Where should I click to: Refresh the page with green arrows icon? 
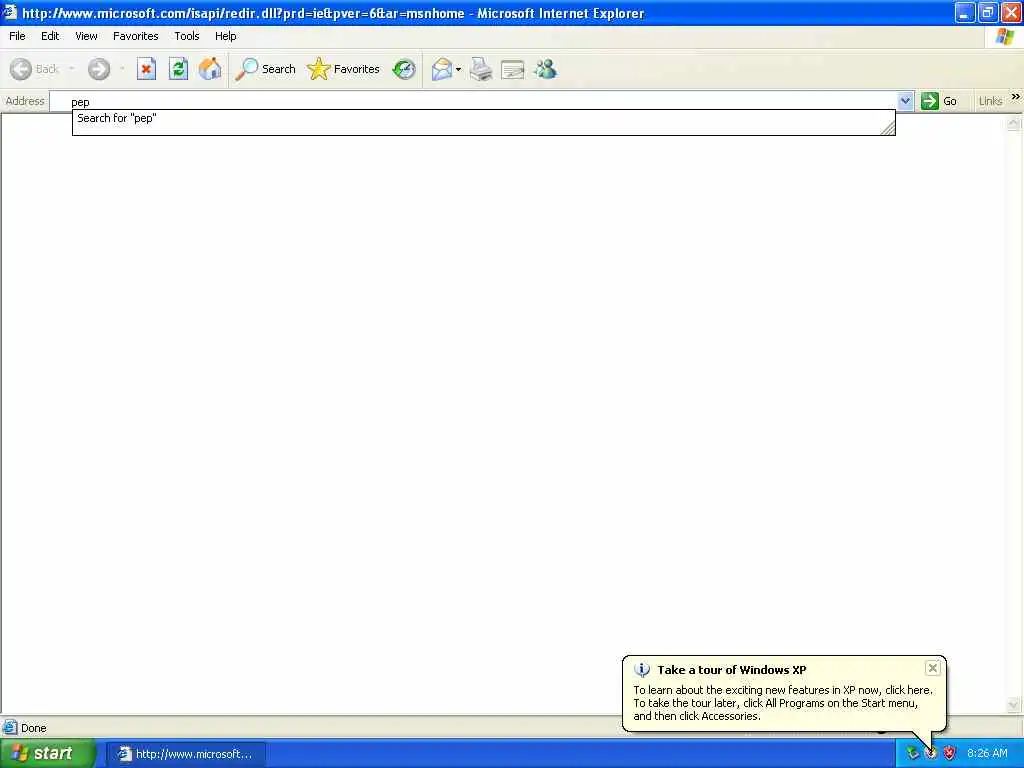tap(178, 69)
